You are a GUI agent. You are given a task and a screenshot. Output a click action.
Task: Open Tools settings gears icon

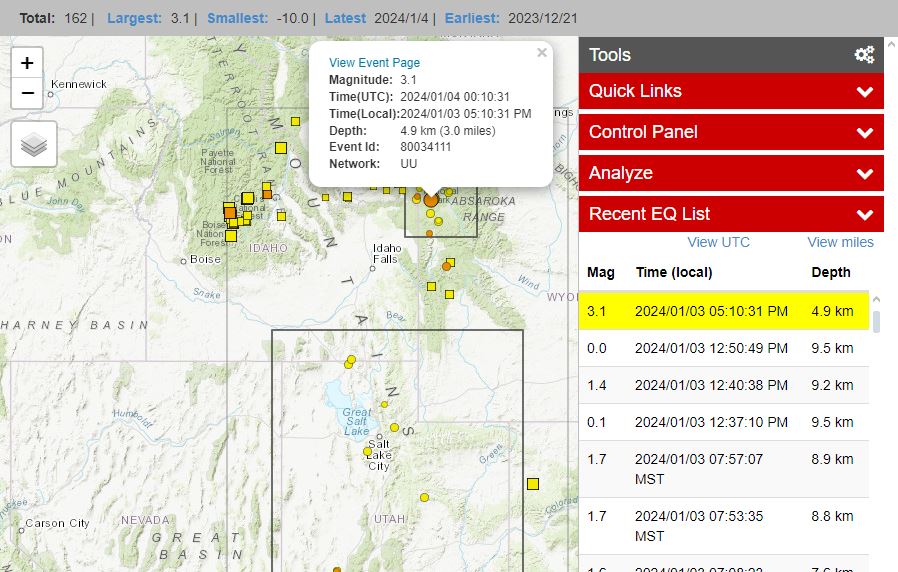coord(864,55)
